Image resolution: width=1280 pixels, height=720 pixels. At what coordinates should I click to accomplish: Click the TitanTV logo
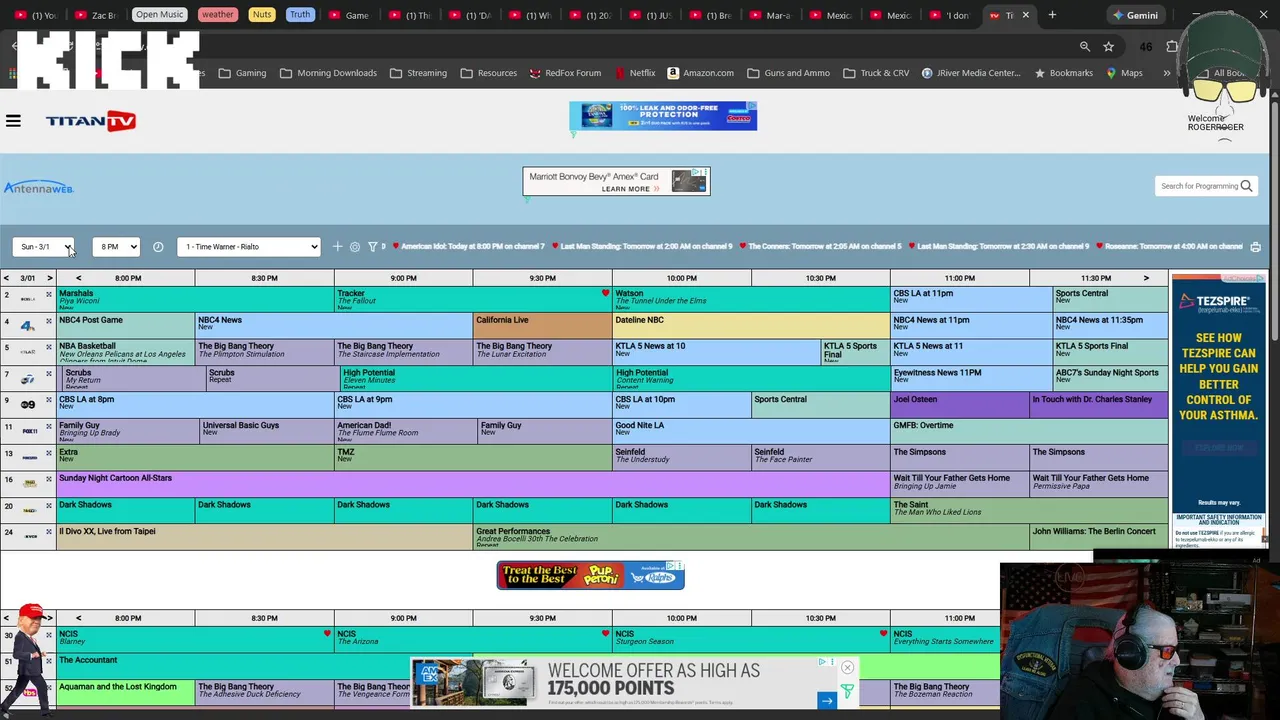[90, 121]
